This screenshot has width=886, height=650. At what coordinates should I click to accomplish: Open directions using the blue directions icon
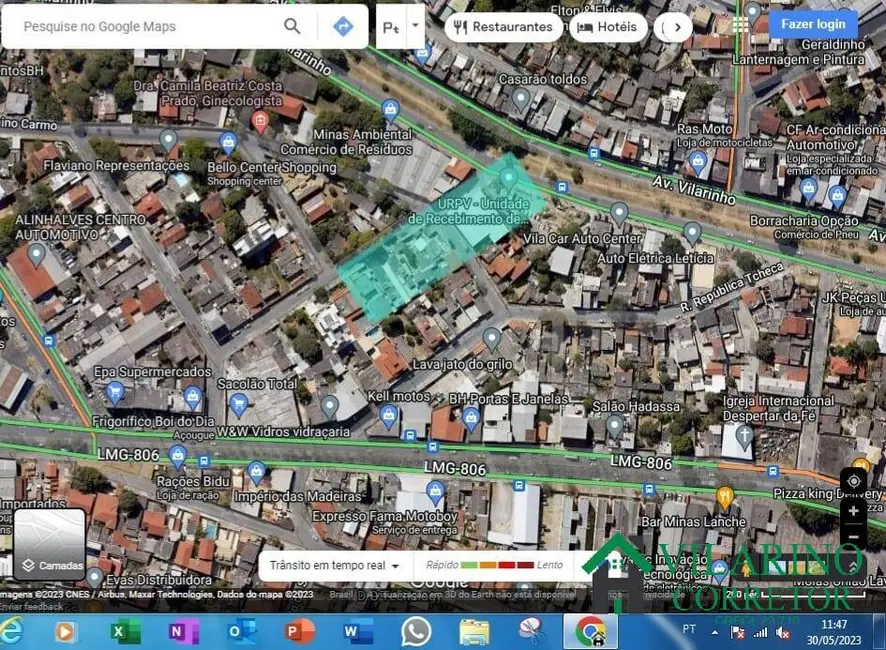click(x=343, y=26)
